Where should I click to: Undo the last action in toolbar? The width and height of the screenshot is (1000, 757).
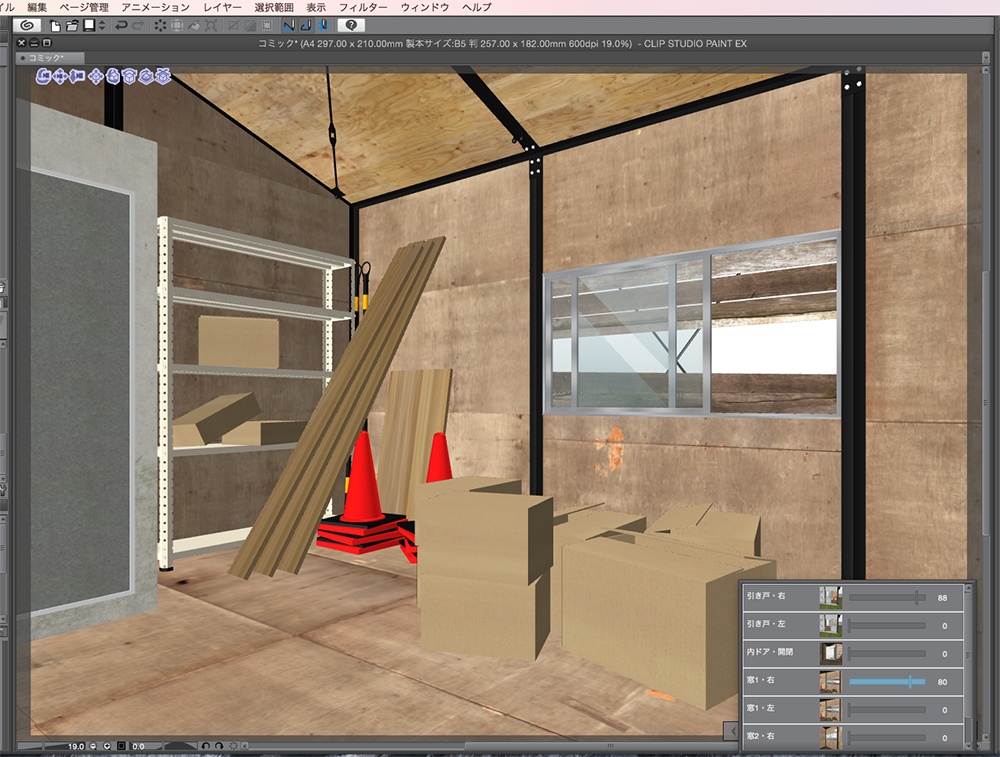pos(121,26)
